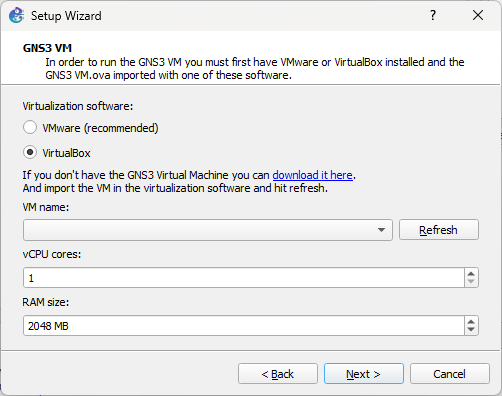
Task: Click the 'VM name:' label
Action: point(46,207)
